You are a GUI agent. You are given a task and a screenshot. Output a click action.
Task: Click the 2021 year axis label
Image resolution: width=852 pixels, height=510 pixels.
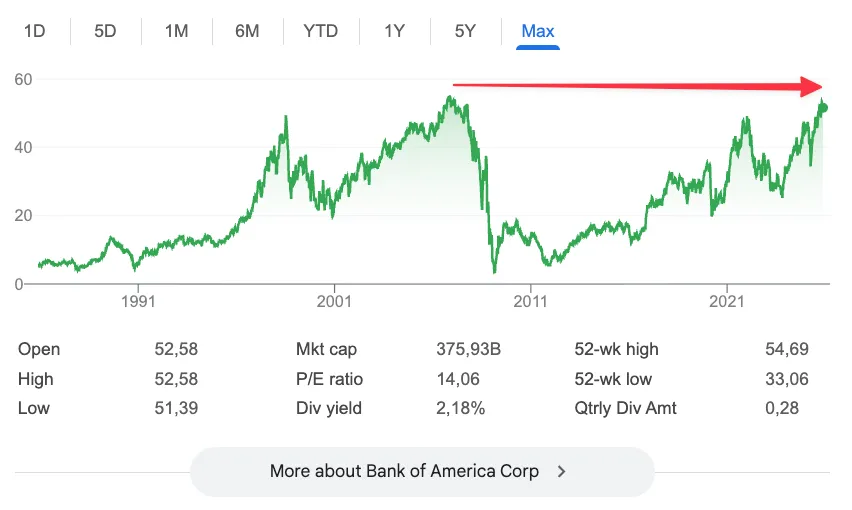(x=727, y=300)
